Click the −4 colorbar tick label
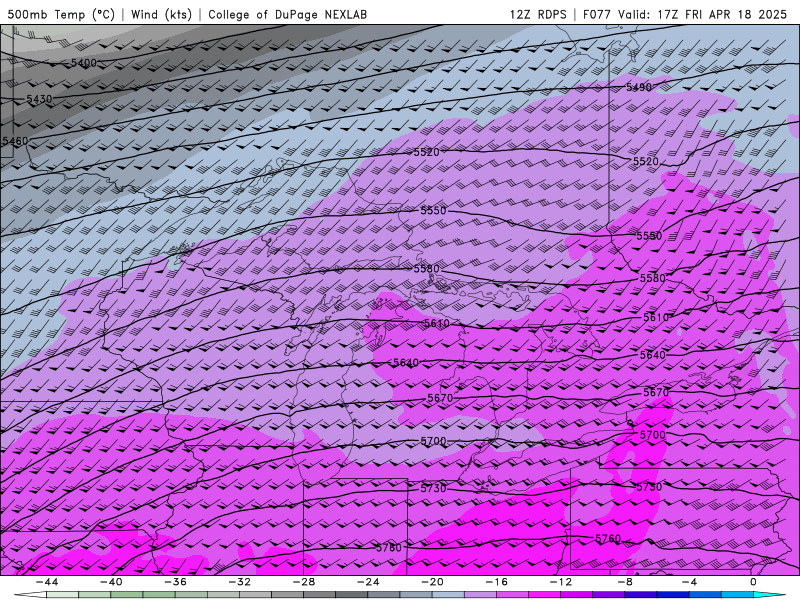800x600 pixels. tap(689, 582)
